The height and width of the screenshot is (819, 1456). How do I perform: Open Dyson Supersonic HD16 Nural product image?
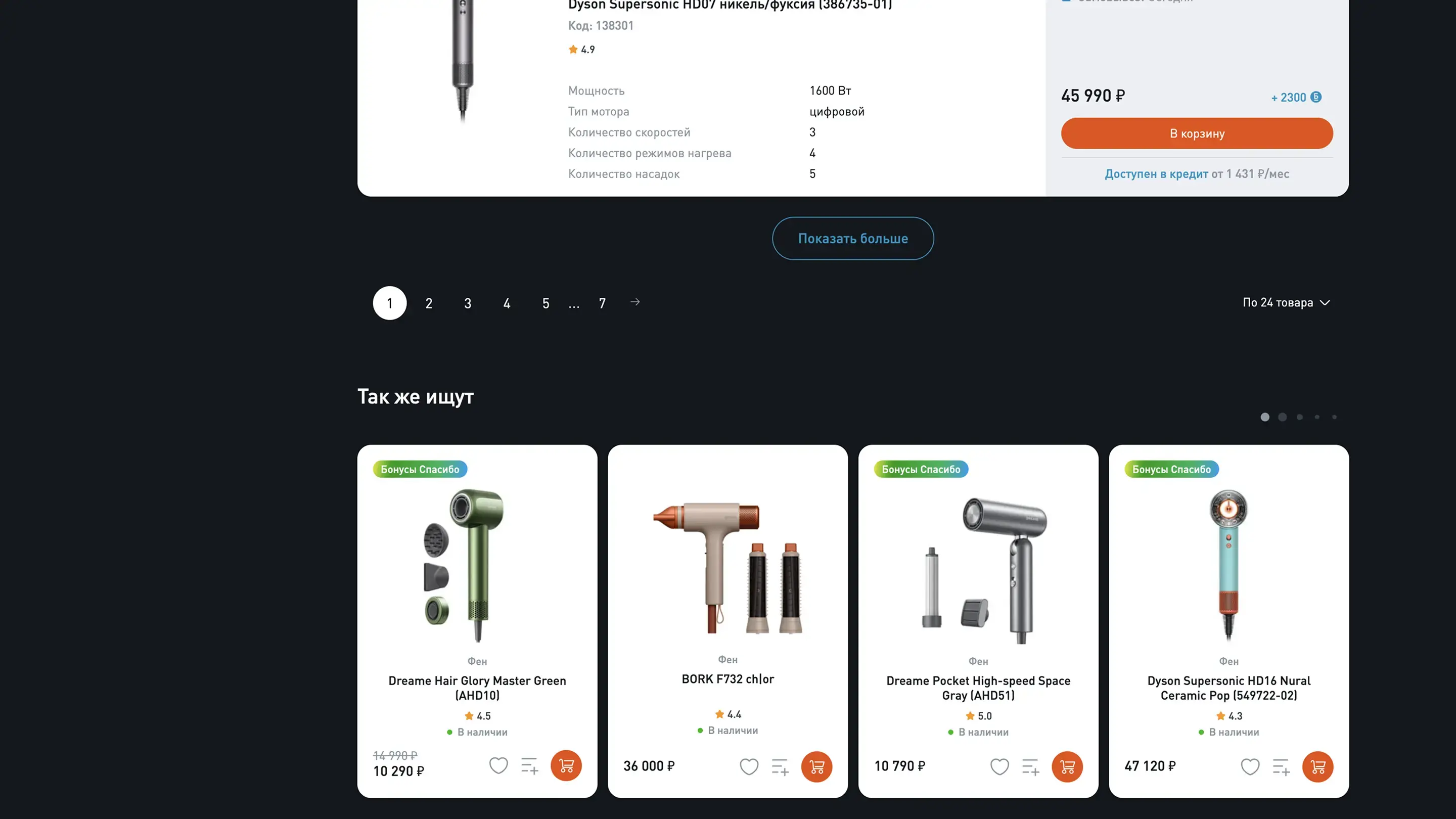[1228, 565]
